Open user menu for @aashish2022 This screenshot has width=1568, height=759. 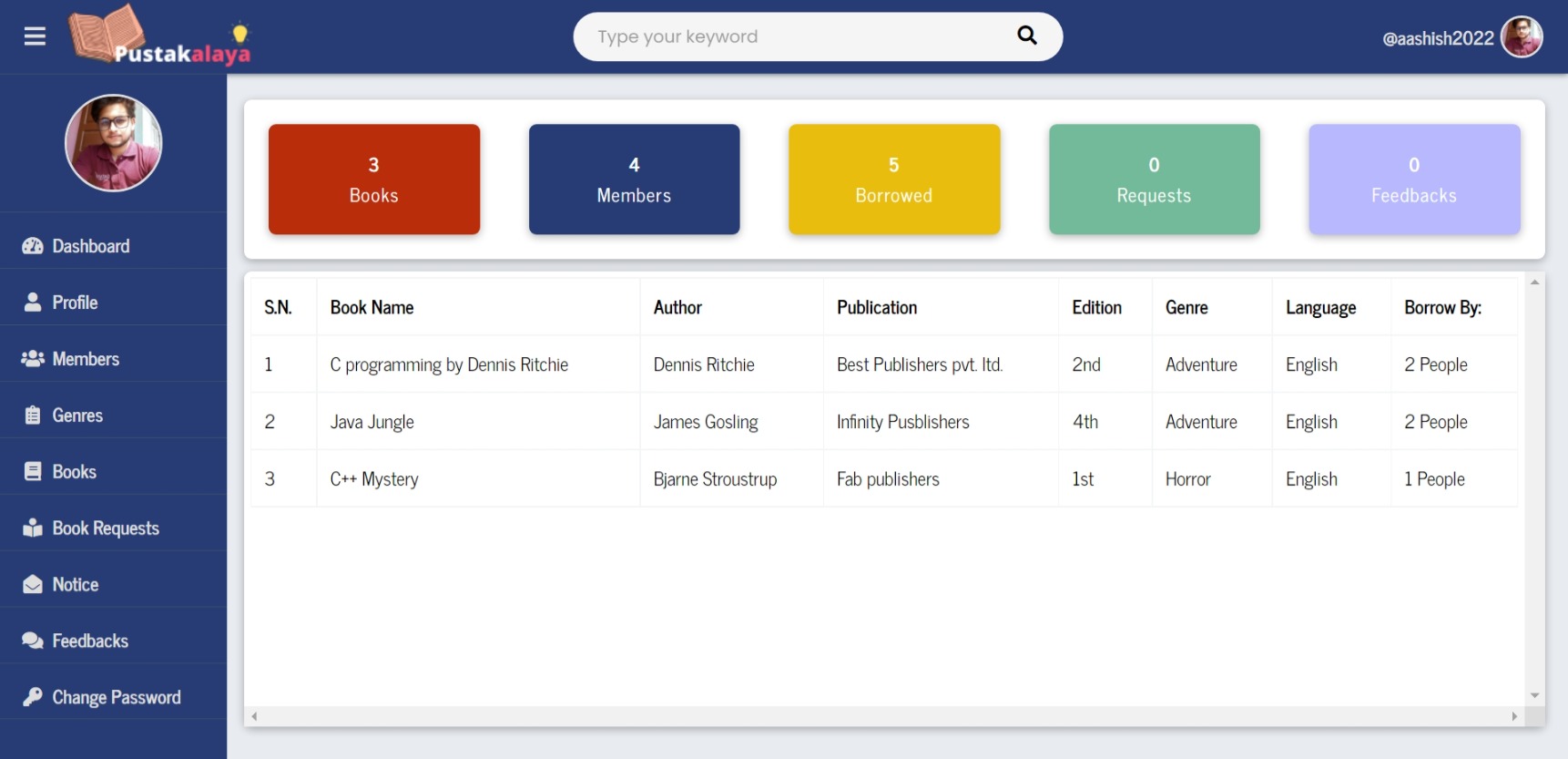point(1461,38)
